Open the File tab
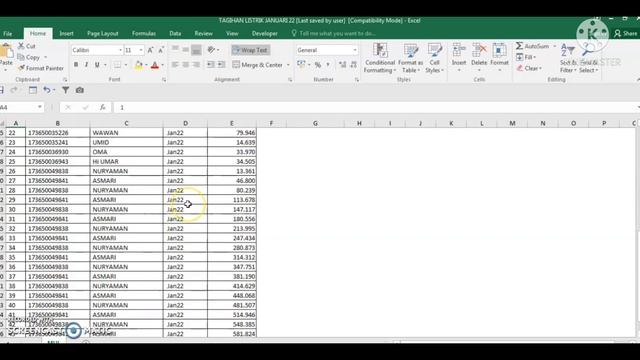This screenshot has height=360, width=640. tap(8, 33)
